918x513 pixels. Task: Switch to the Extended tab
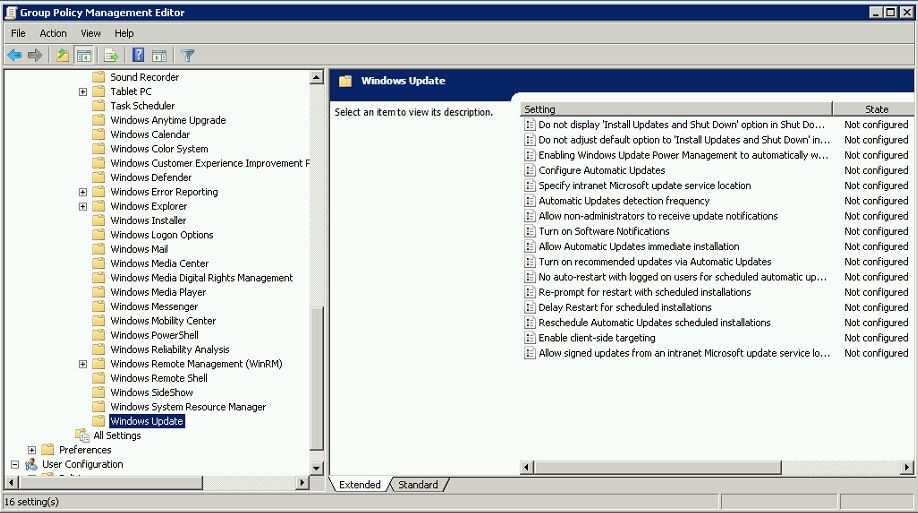(x=359, y=485)
